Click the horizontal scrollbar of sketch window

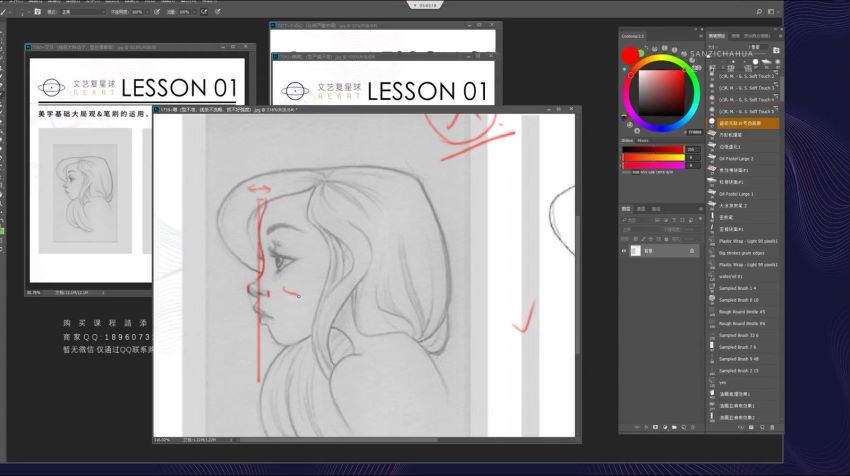tap(330, 438)
